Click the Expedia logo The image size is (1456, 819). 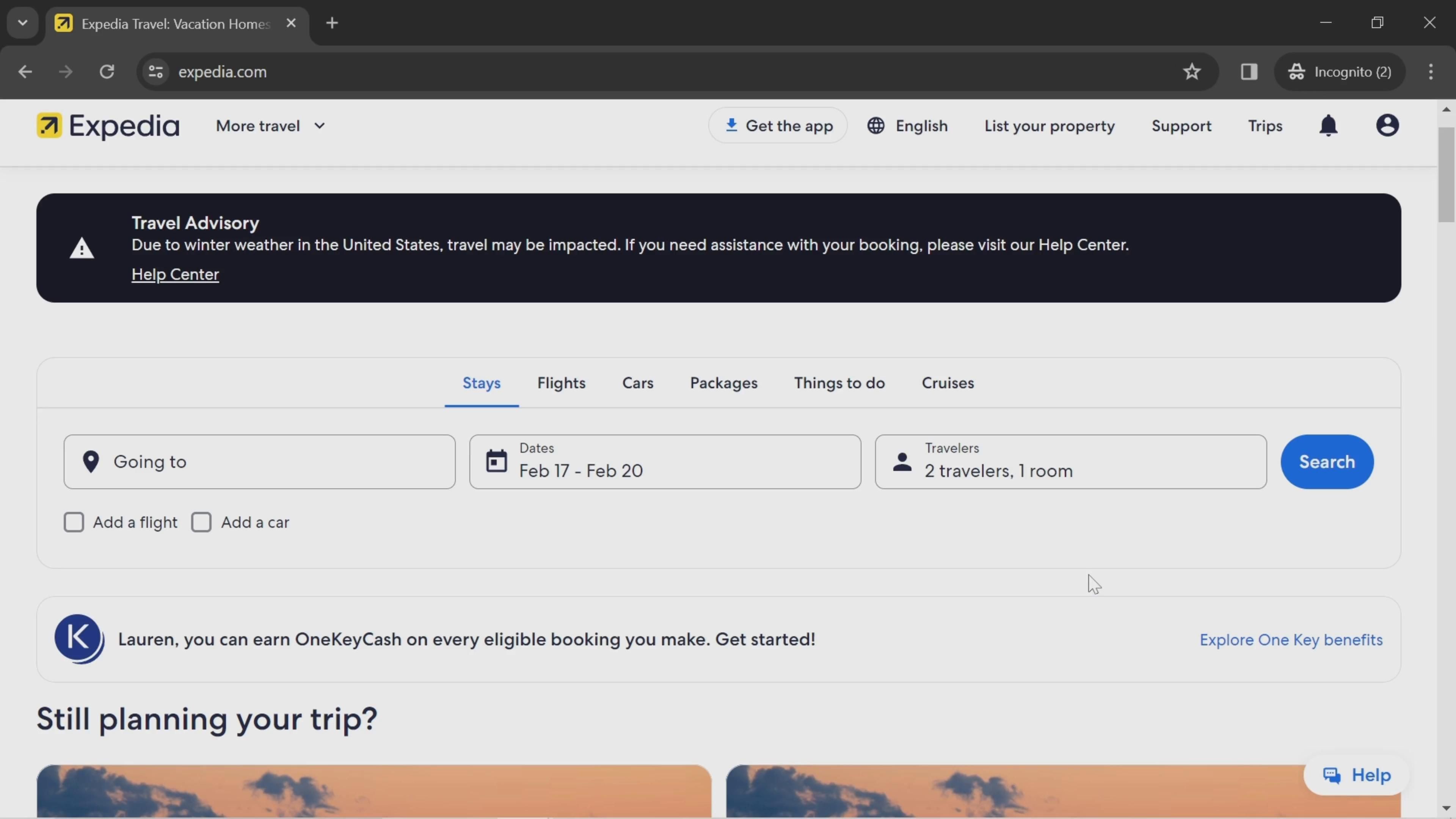click(x=108, y=126)
